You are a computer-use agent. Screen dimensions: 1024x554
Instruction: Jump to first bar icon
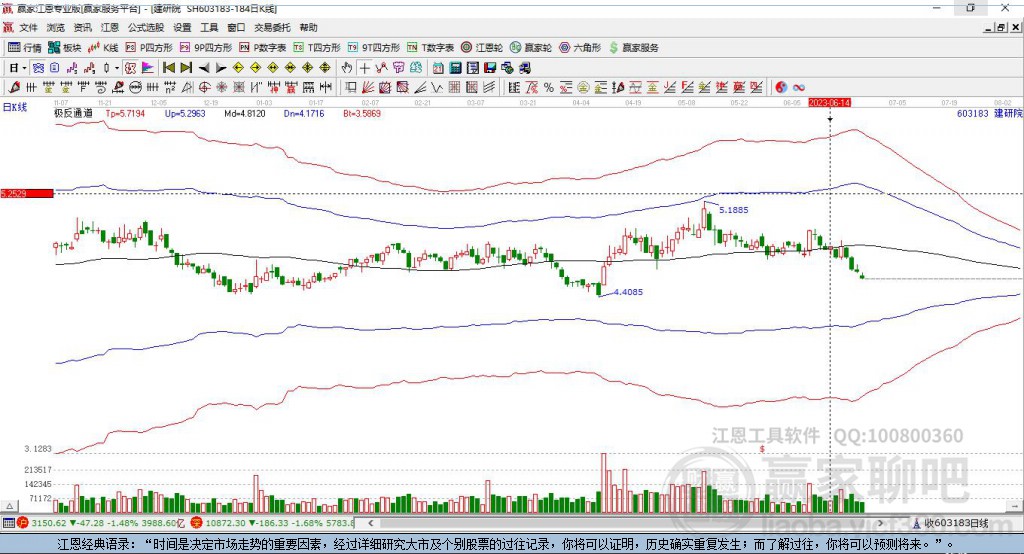coord(168,68)
